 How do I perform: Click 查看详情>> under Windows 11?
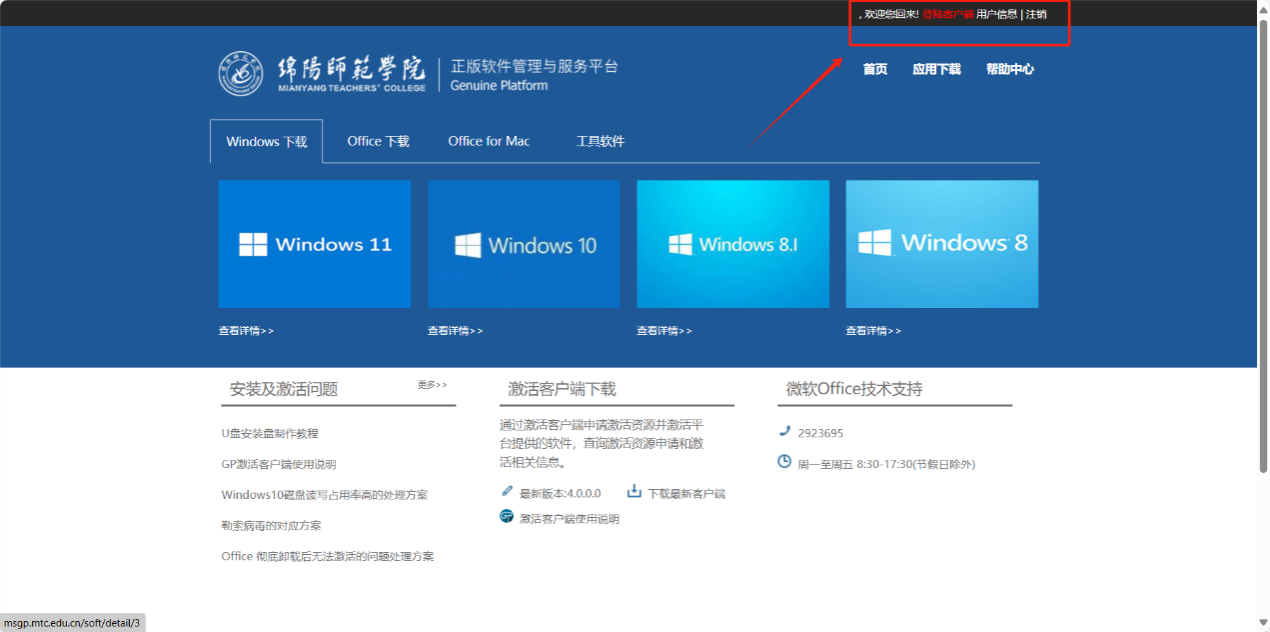point(246,330)
